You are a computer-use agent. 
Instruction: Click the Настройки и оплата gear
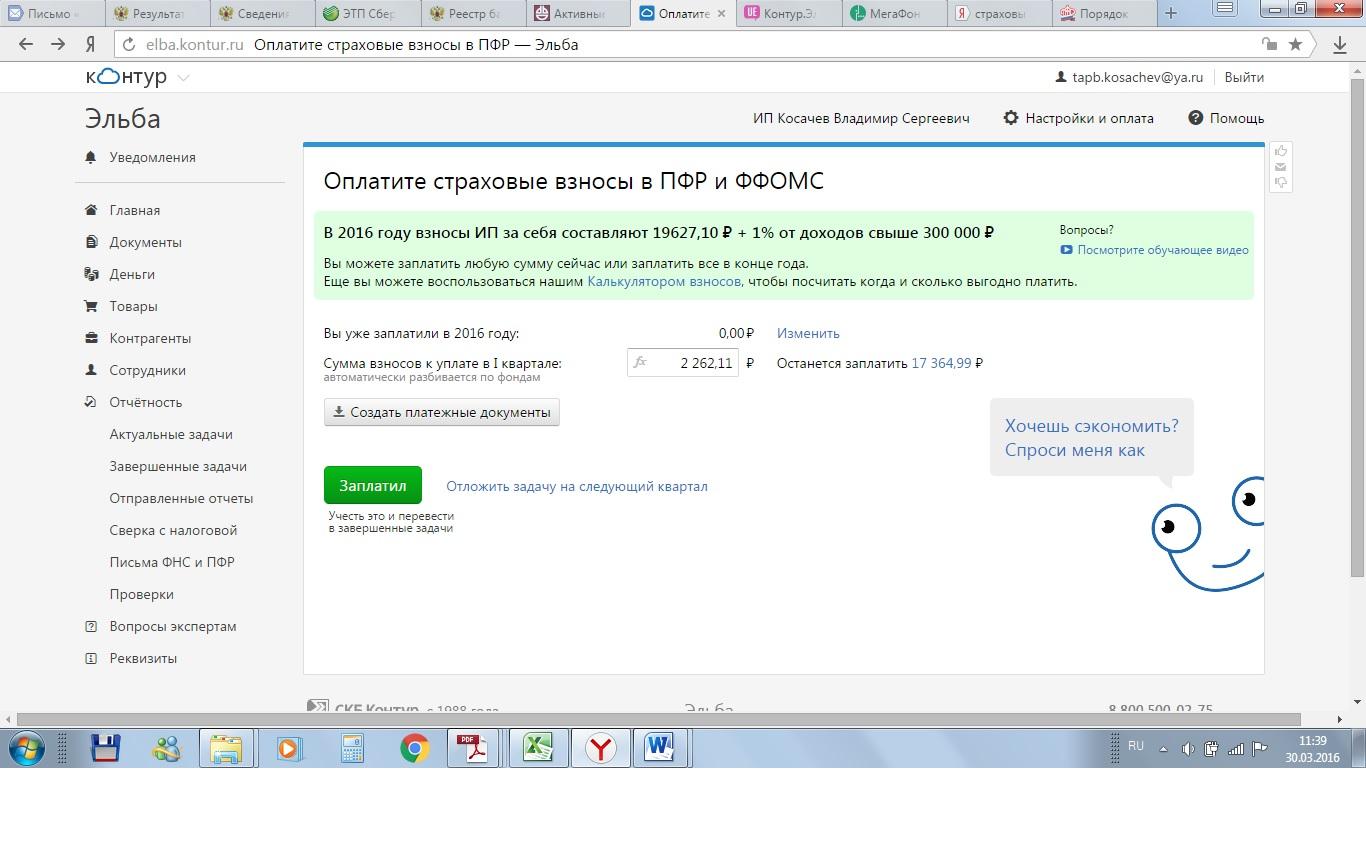coord(1078,118)
